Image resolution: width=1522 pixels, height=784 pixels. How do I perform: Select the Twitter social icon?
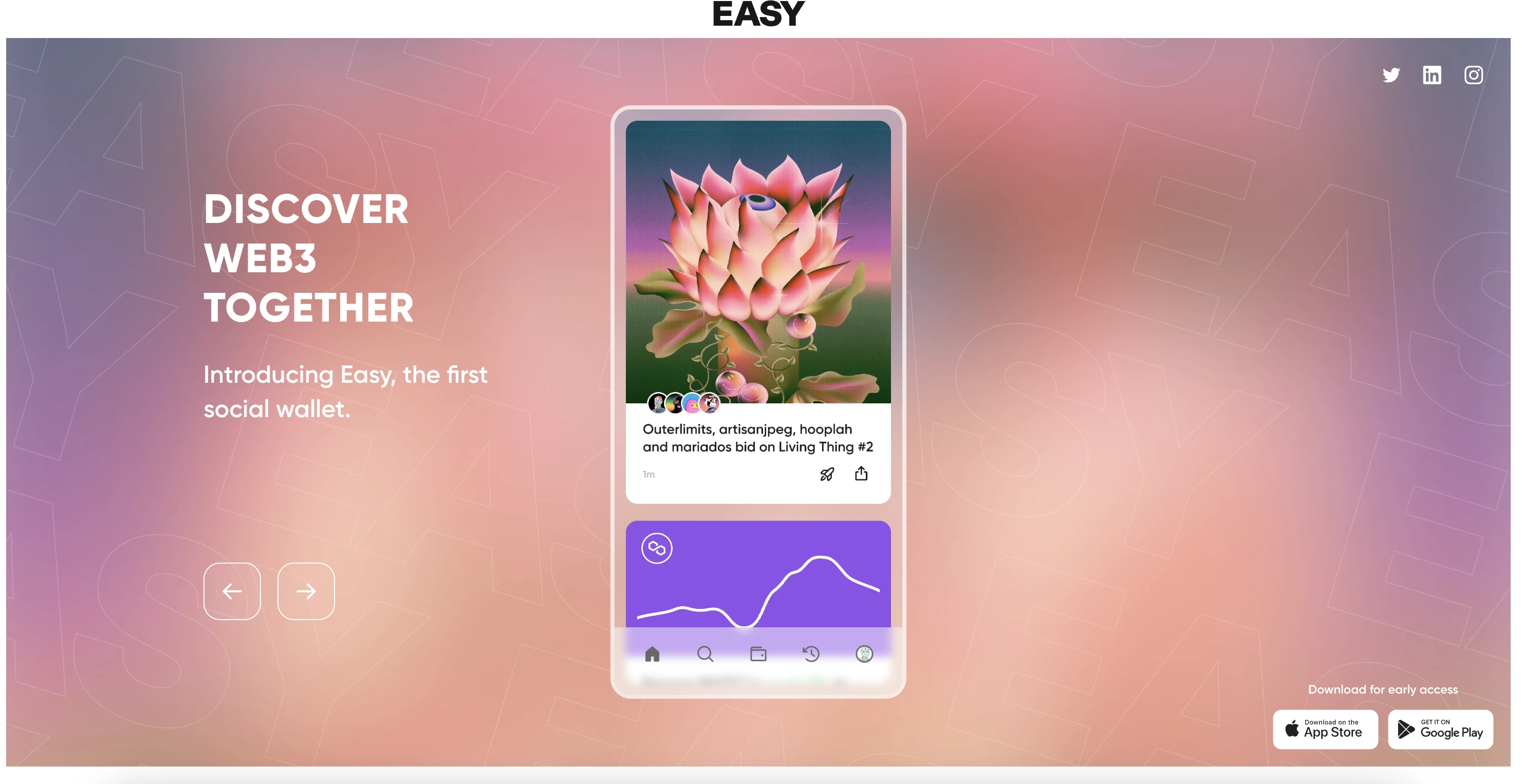(1391, 74)
